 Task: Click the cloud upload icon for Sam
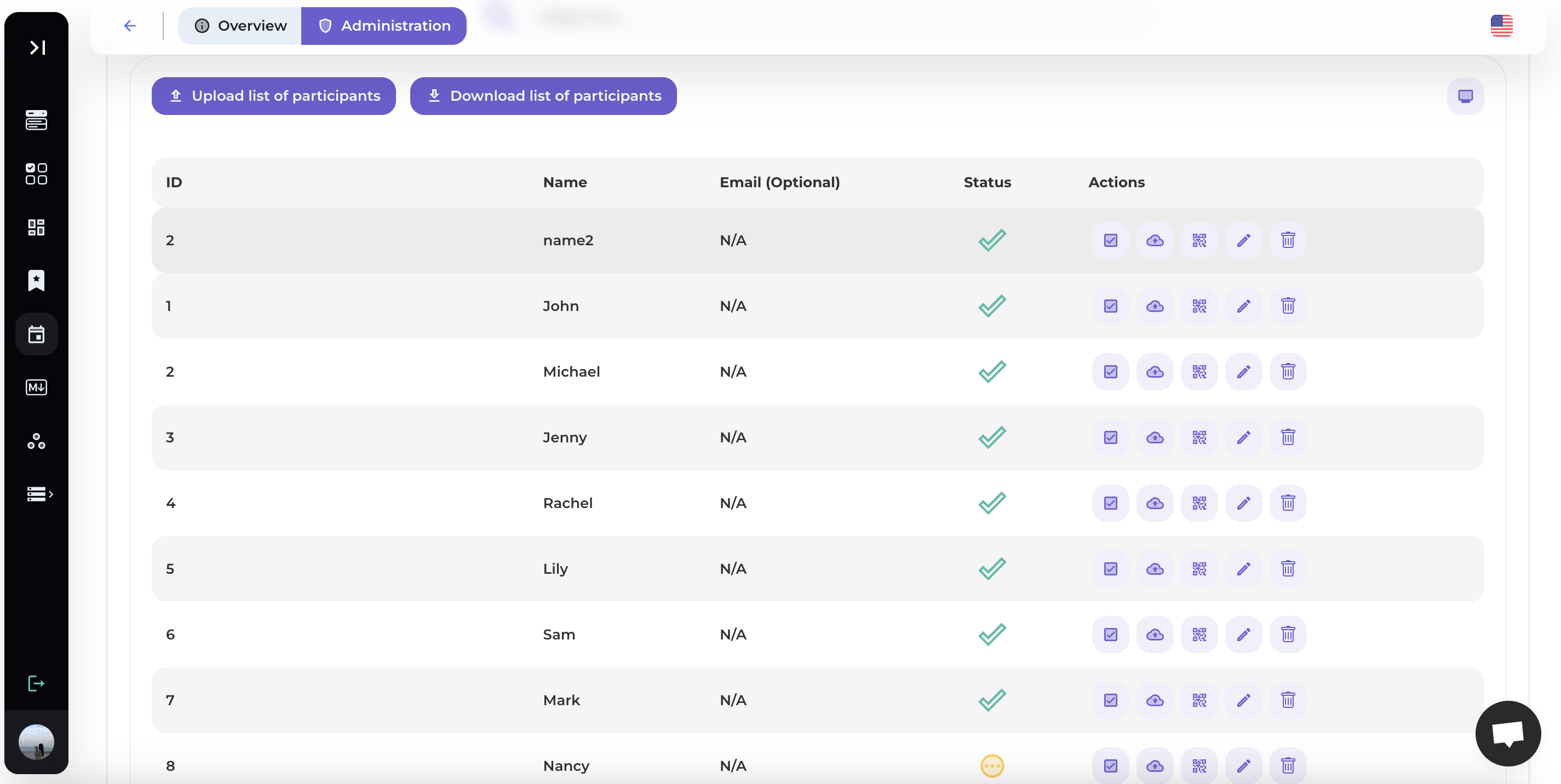click(x=1155, y=635)
